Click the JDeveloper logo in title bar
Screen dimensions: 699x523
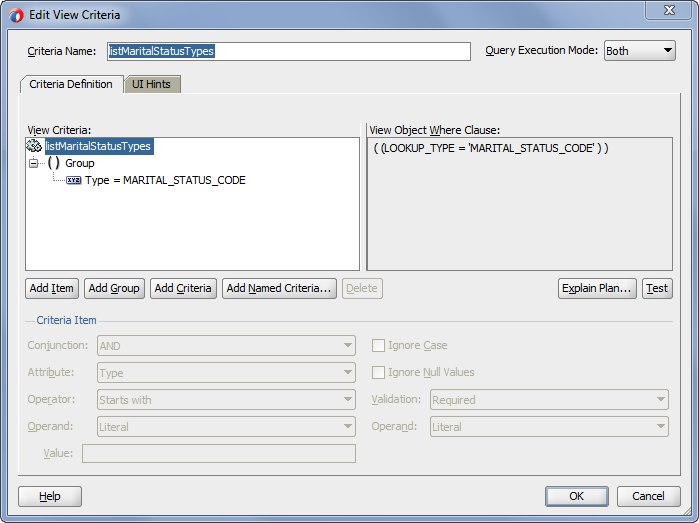[16, 16]
